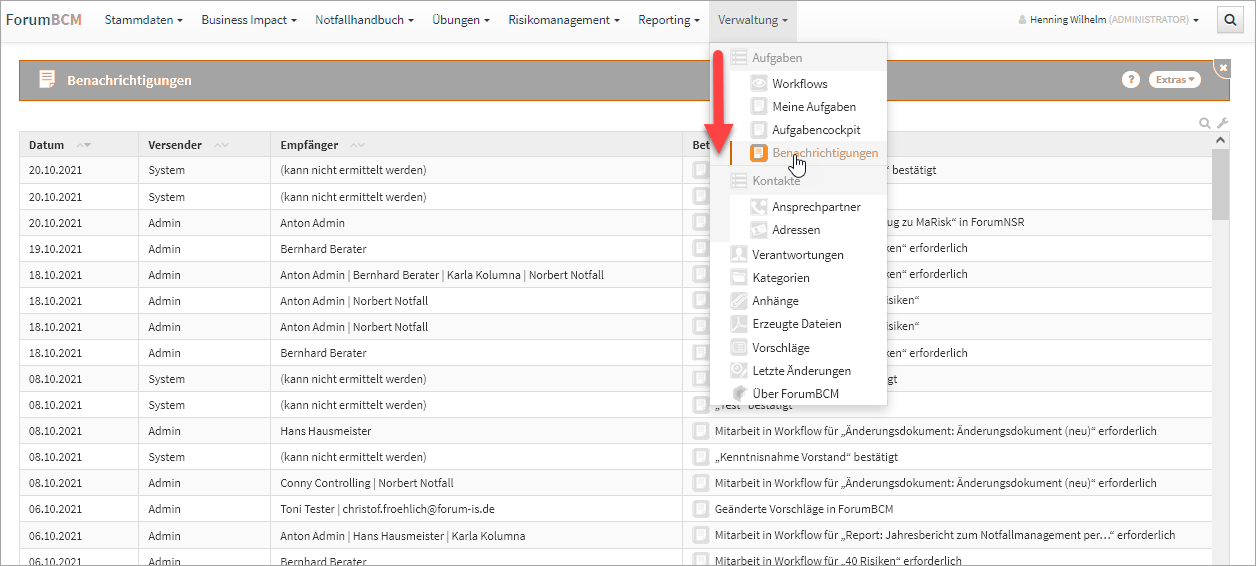Open Workflows from the Verwaltung menu
Screen dimensions: 1256x566
(x=799, y=84)
